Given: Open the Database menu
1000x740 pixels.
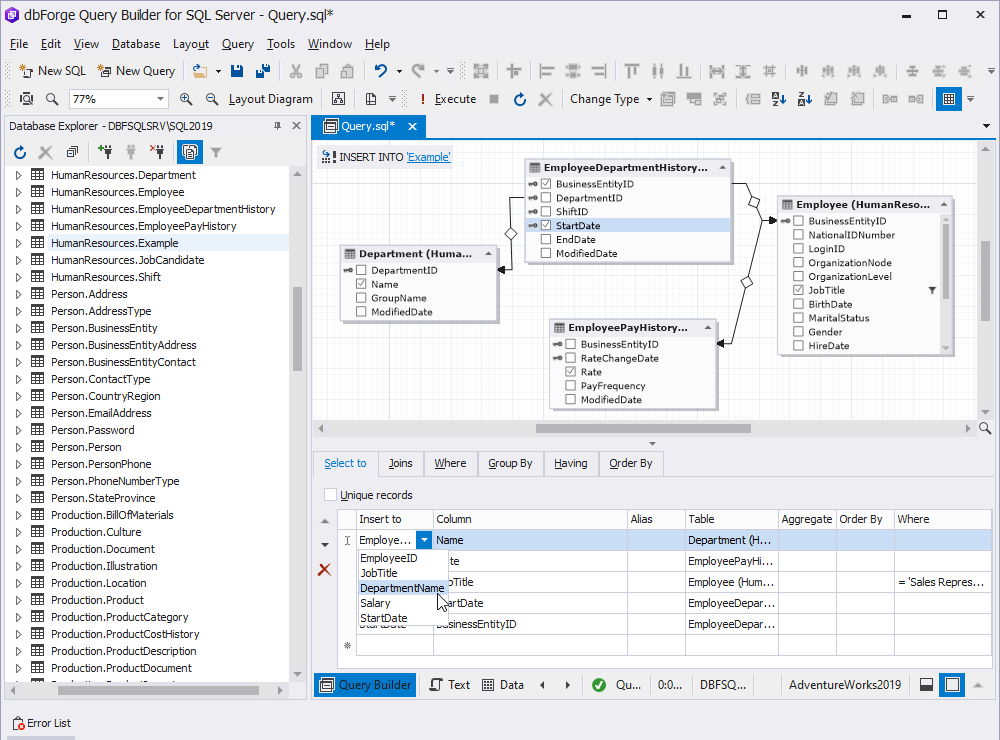Looking at the screenshot, I should (136, 44).
